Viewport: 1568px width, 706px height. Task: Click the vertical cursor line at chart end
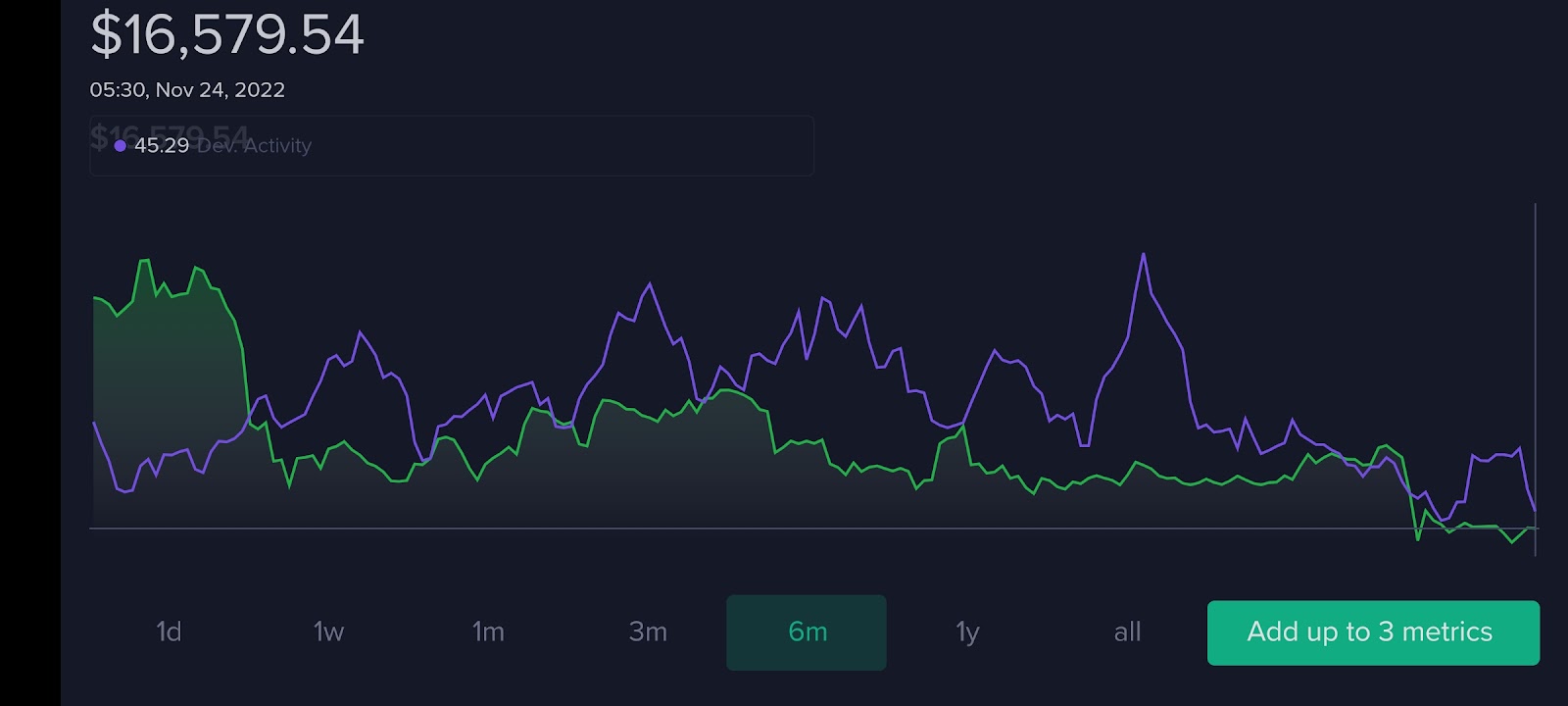(1535, 380)
